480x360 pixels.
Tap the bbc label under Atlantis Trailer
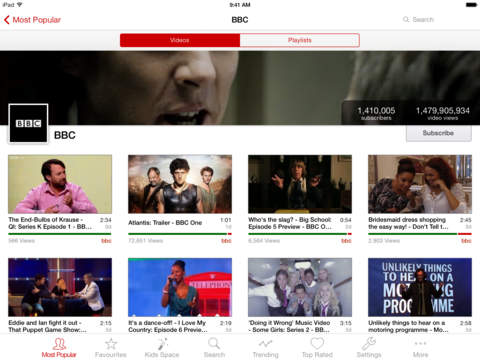click(x=226, y=241)
